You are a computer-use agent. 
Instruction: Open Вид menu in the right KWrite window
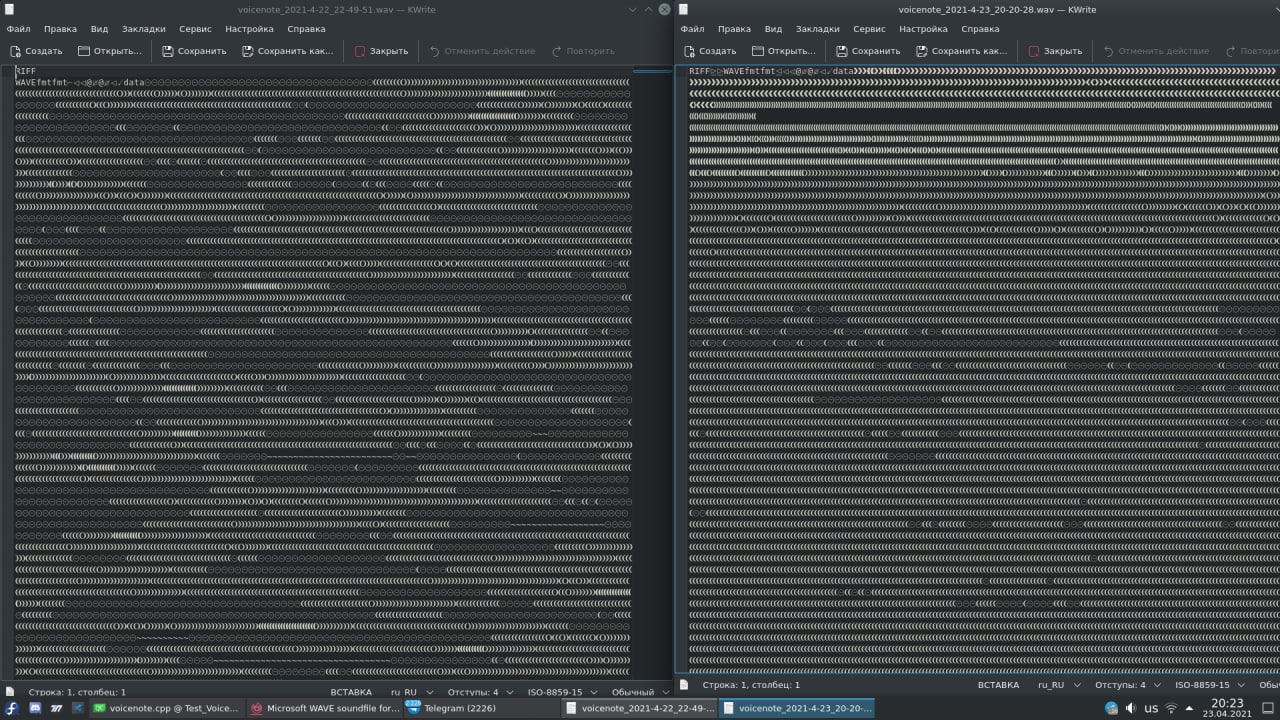(x=773, y=29)
